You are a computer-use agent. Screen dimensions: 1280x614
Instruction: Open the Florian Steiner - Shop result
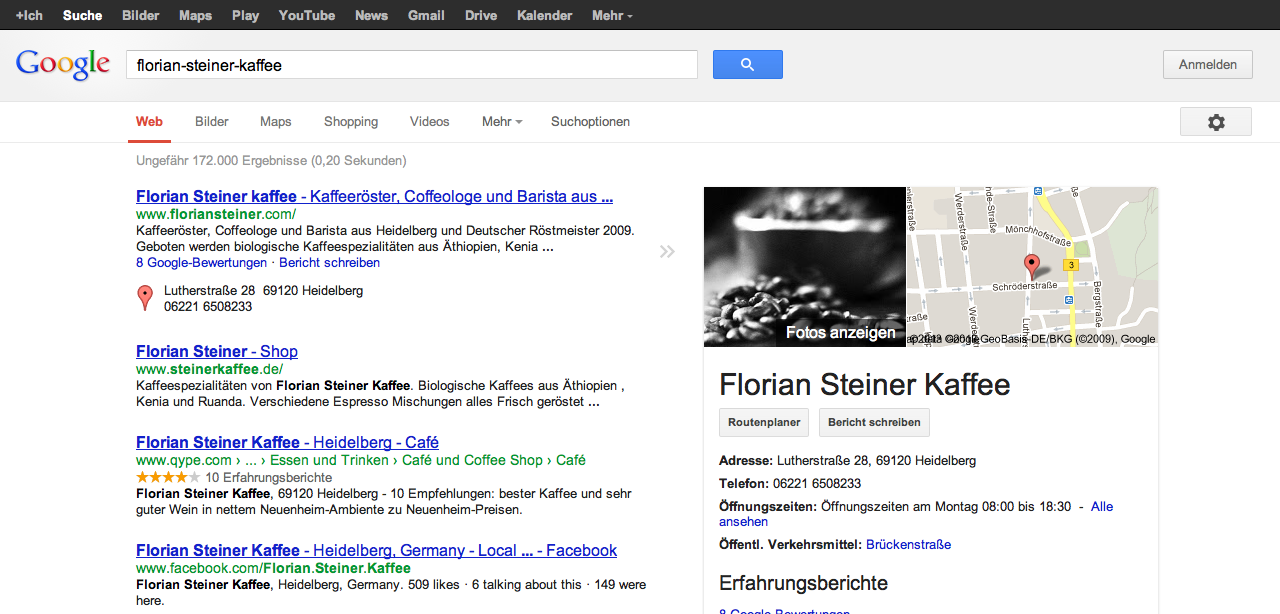click(217, 351)
